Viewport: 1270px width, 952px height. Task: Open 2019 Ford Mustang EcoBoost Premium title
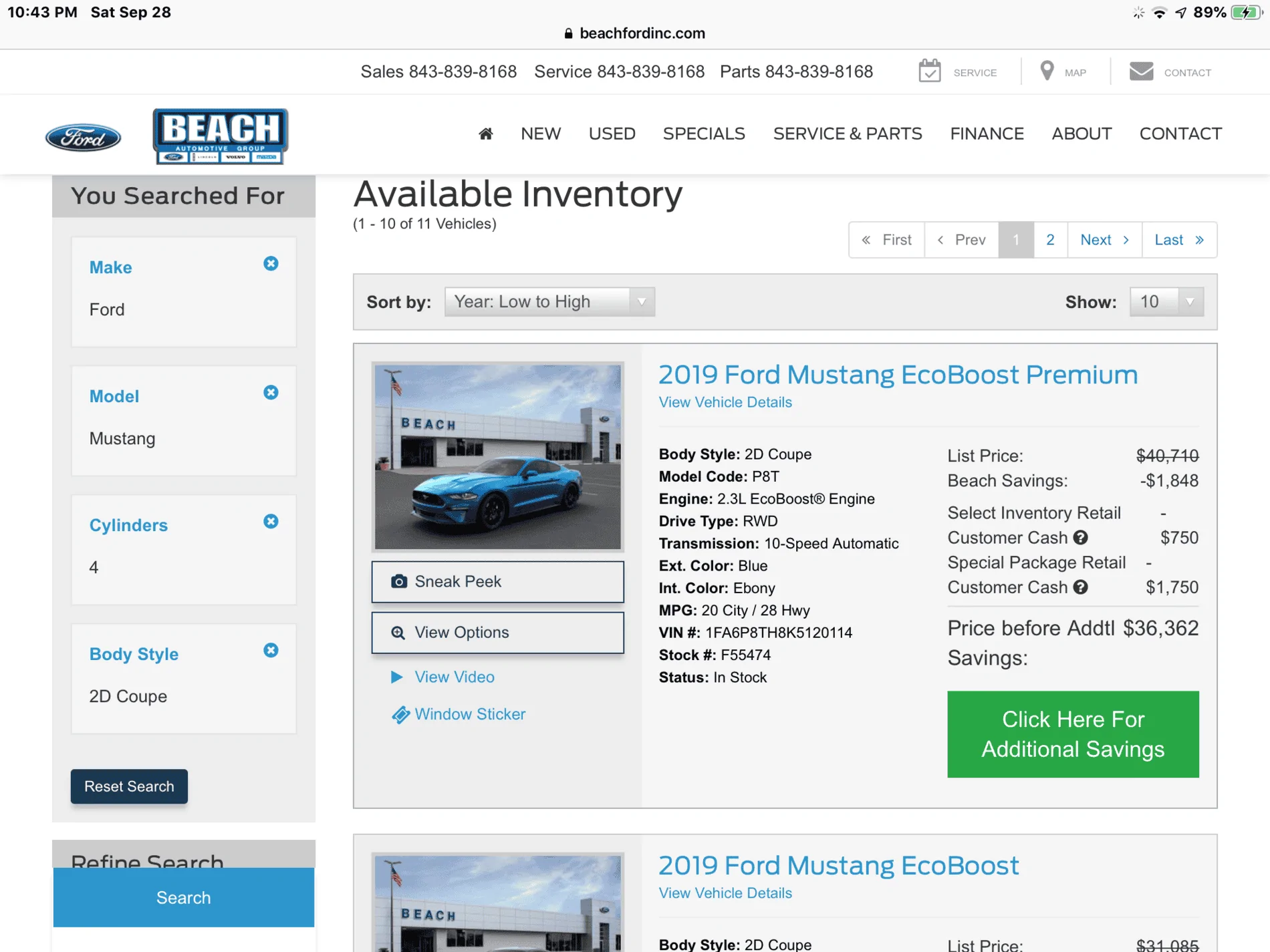click(x=898, y=375)
